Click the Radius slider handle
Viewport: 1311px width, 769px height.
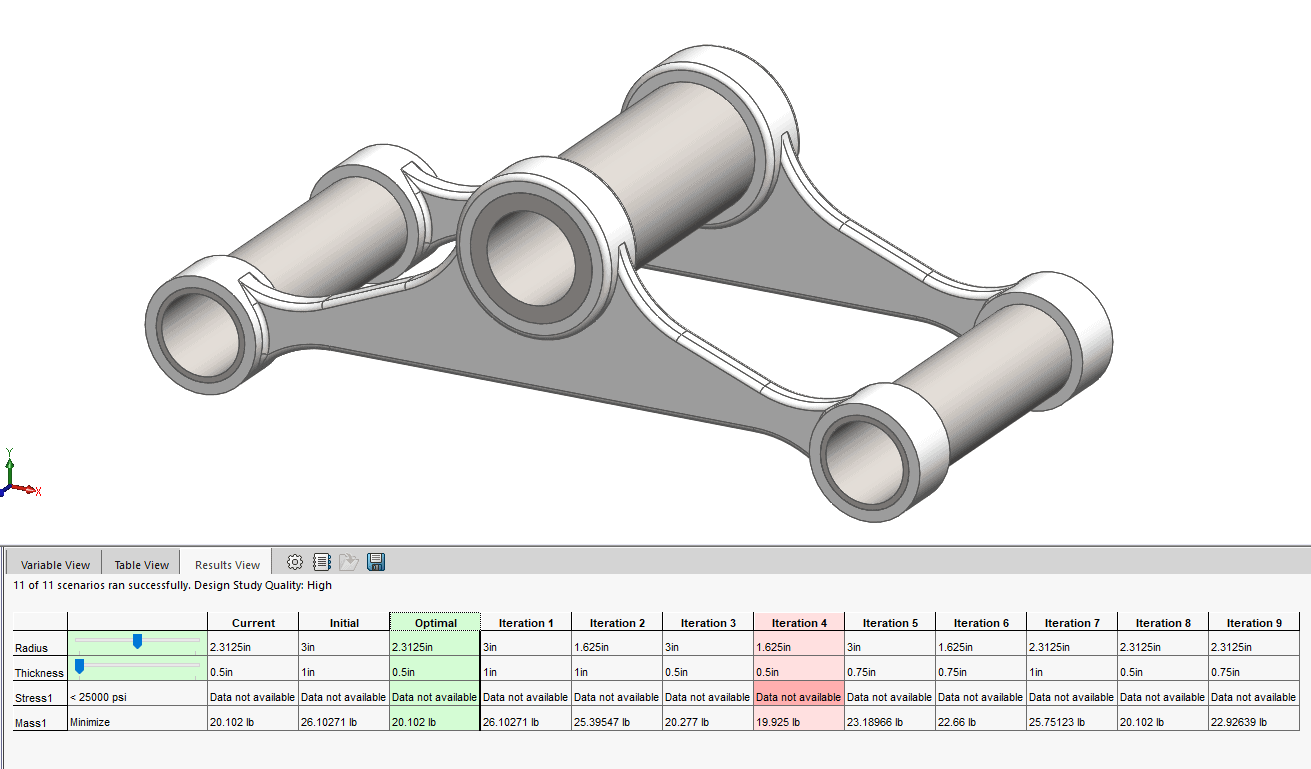coord(137,641)
